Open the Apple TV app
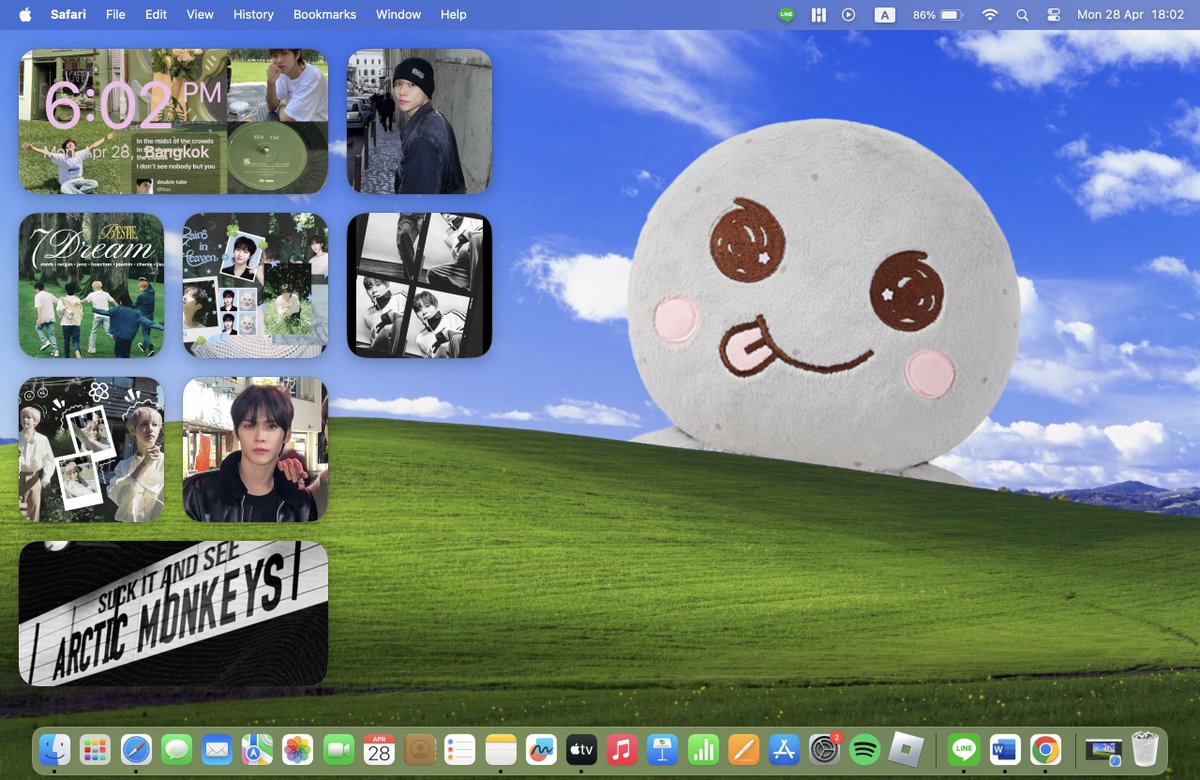The image size is (1200, 780). coord(582,749)
